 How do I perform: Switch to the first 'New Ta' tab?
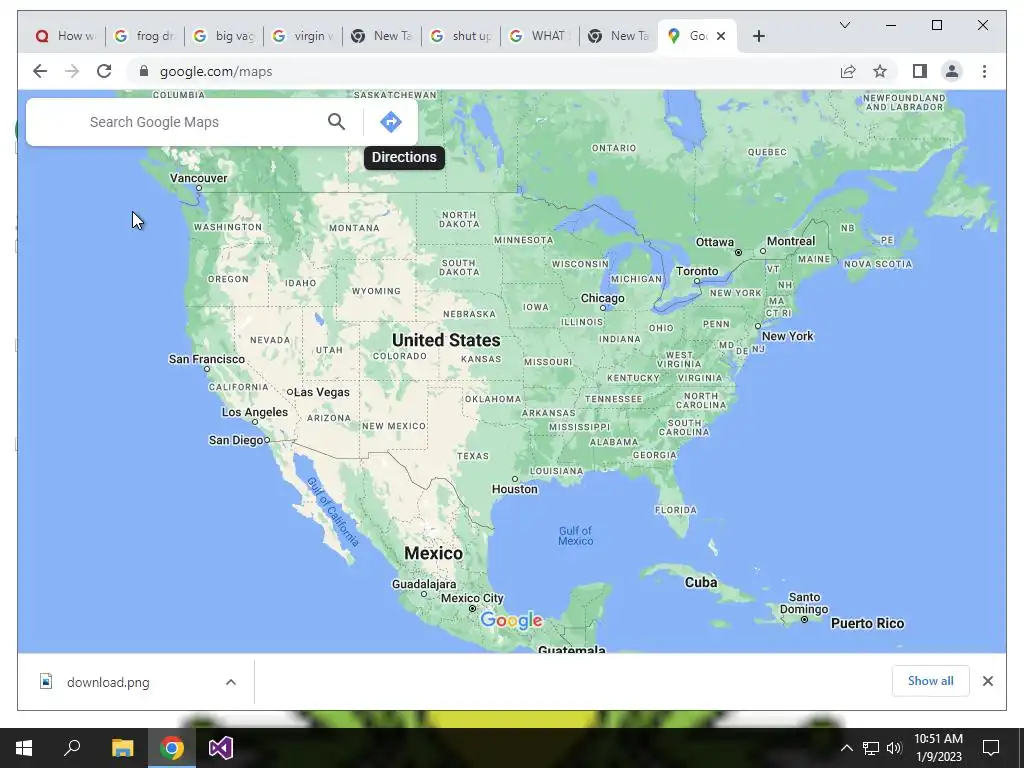point(381,36)
